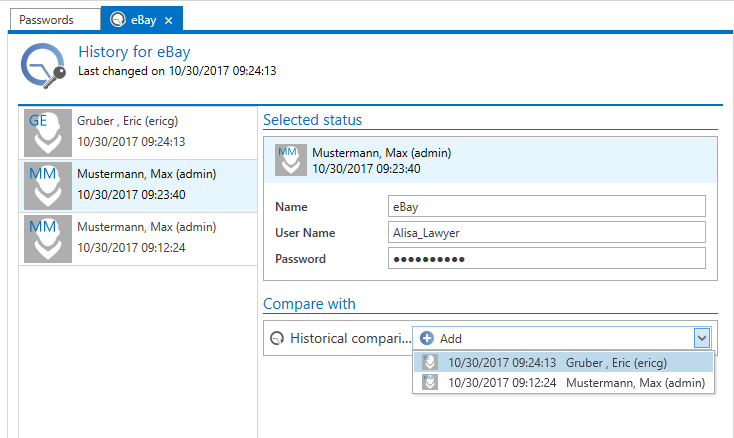734x438 pixels.
Task: Click the Add plus icon
Action: pos(426,338)
